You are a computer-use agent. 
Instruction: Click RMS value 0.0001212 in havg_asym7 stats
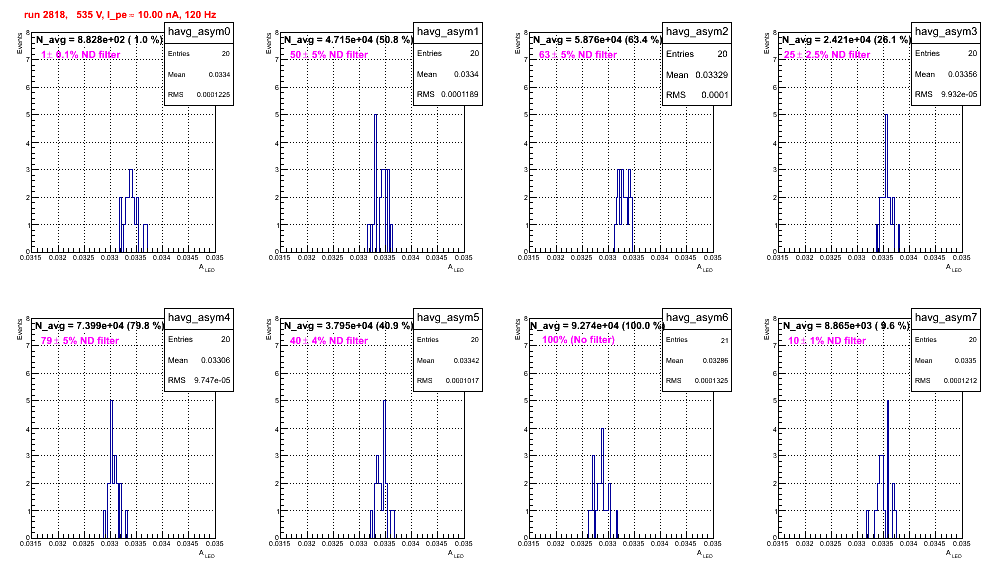click(x=960, y=381)
